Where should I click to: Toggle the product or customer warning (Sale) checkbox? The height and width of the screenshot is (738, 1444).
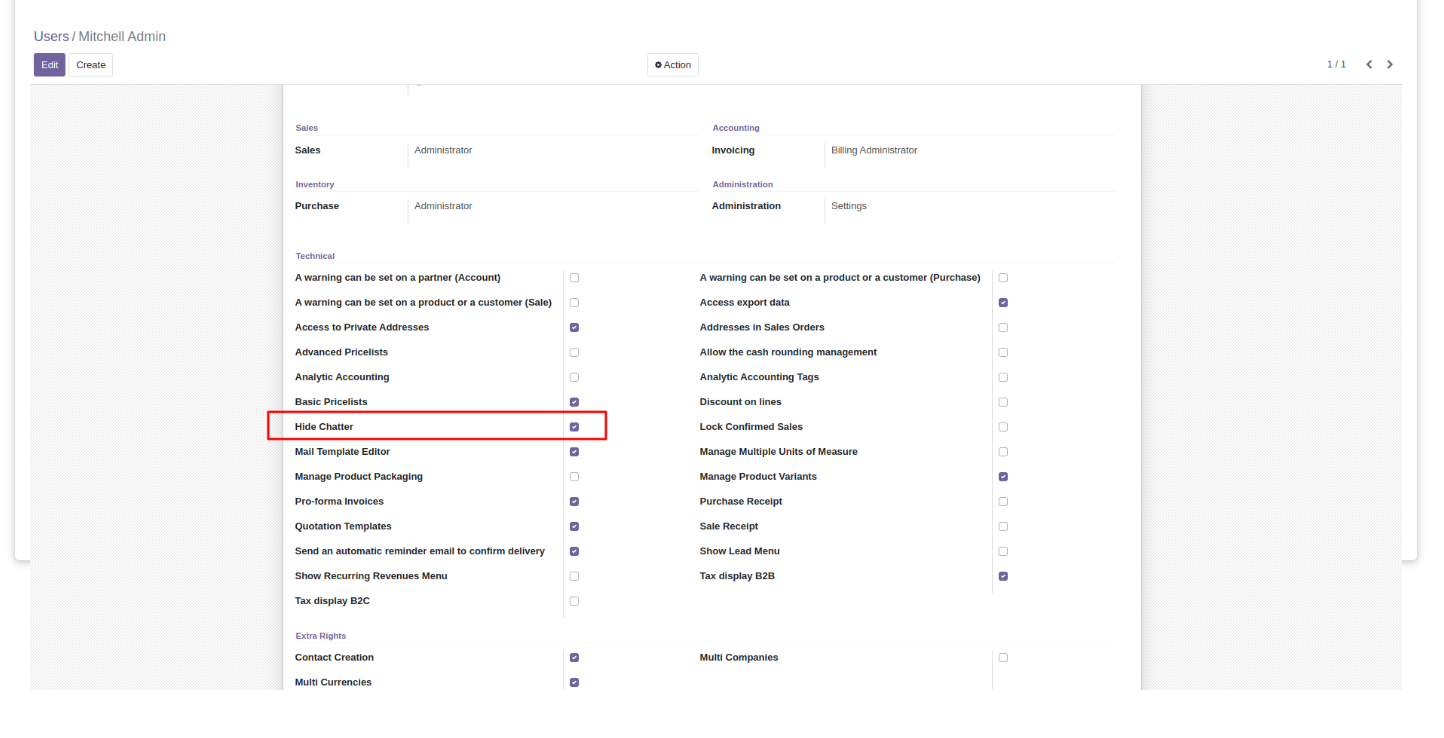pyautogui.click(x=574, y=303)
